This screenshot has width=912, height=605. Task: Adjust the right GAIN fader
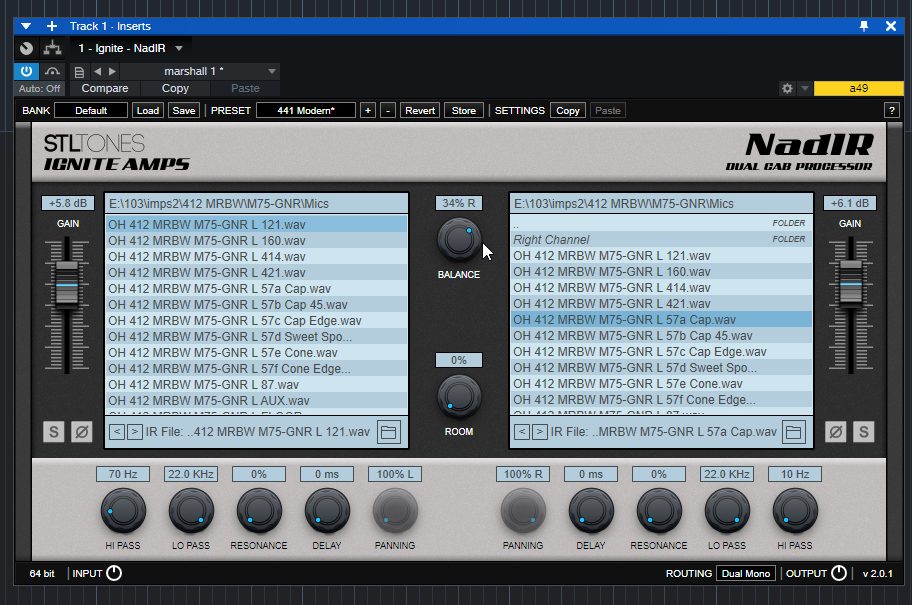coord(851,282)
